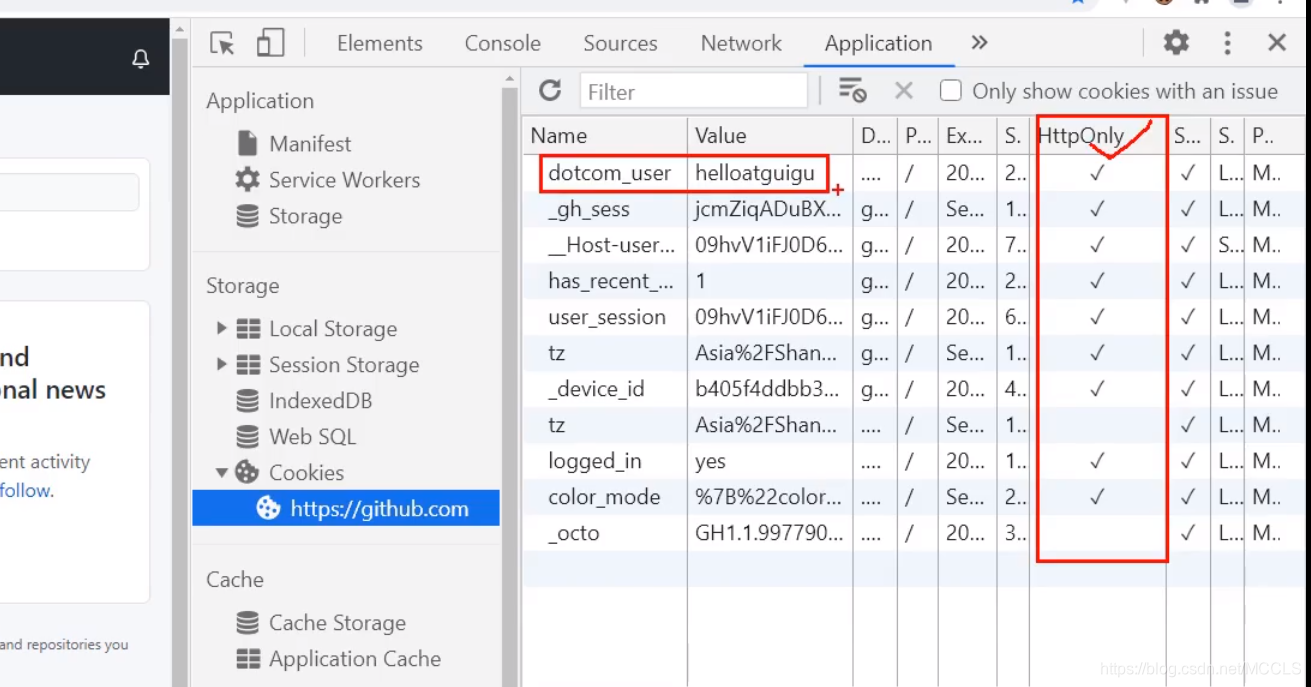This screenshot has height=687, width=1311.
Task: Click the Service Workers gear icon
Action: coord(247,179)
